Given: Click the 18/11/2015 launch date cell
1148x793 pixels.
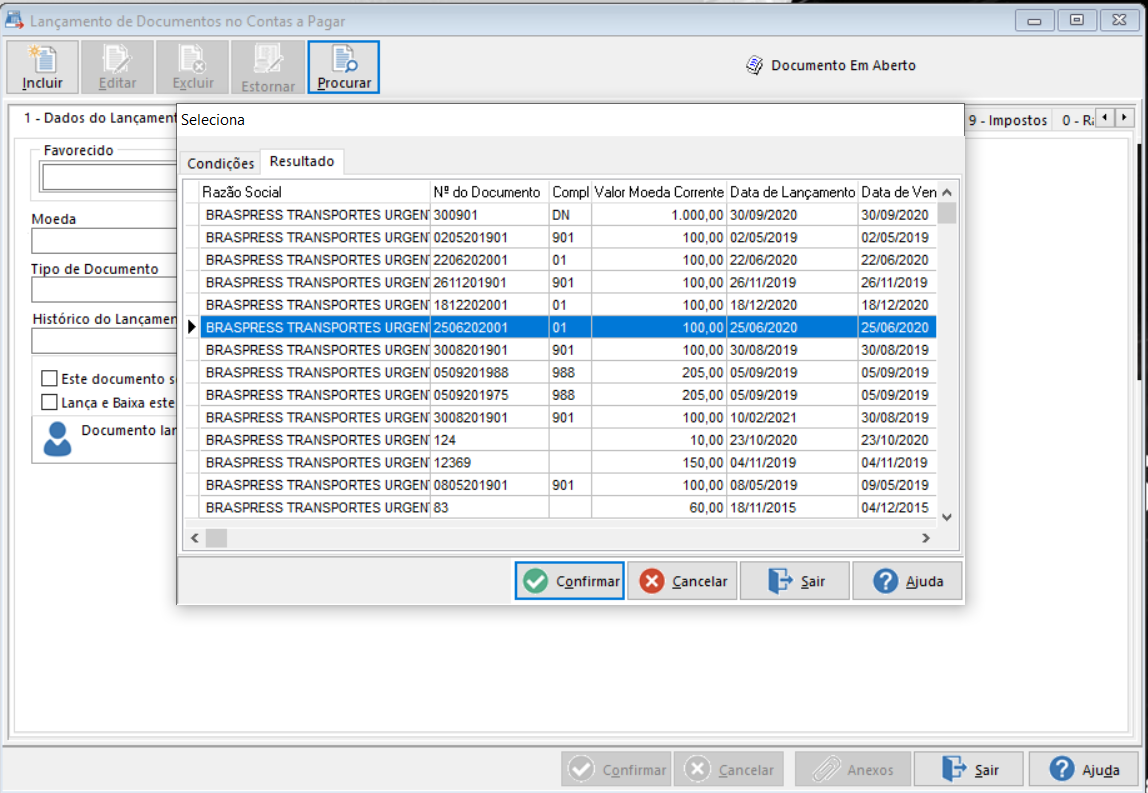Looking at the screenshot, I should (x=792, y=507).
